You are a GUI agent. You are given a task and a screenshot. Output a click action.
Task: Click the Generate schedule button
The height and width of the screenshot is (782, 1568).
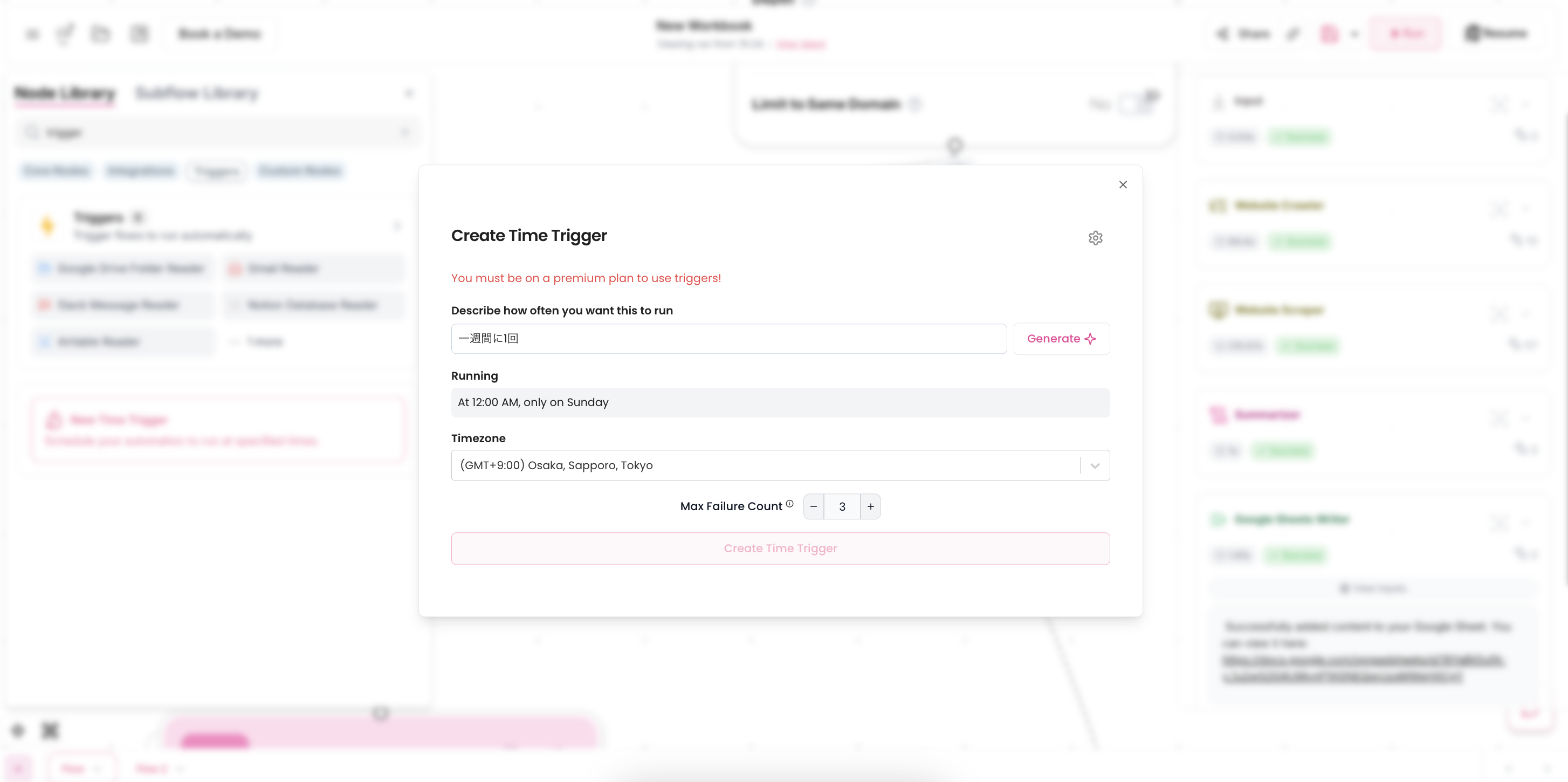tap(1061, 339)
